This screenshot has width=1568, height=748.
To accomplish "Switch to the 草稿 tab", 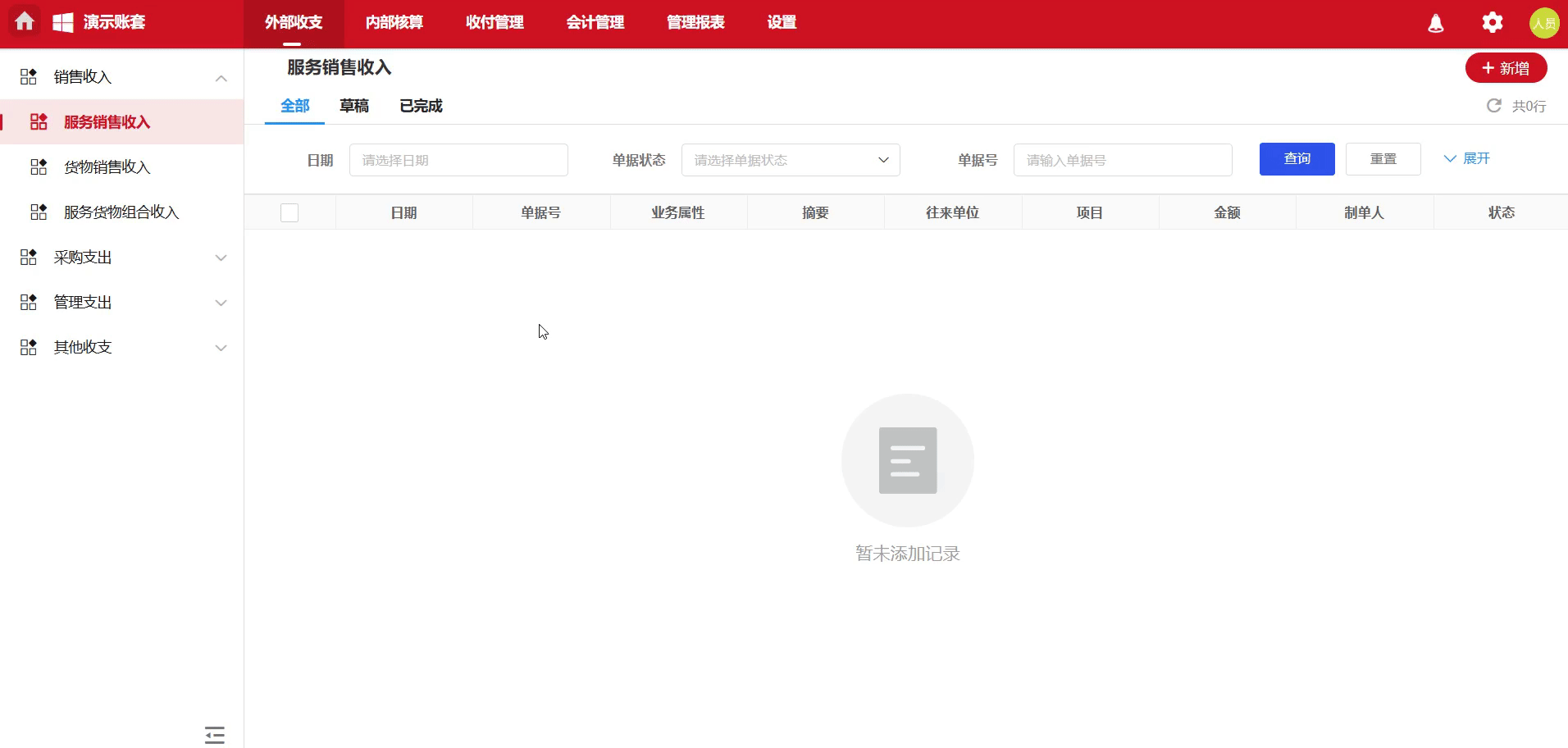I will [353, 106].
